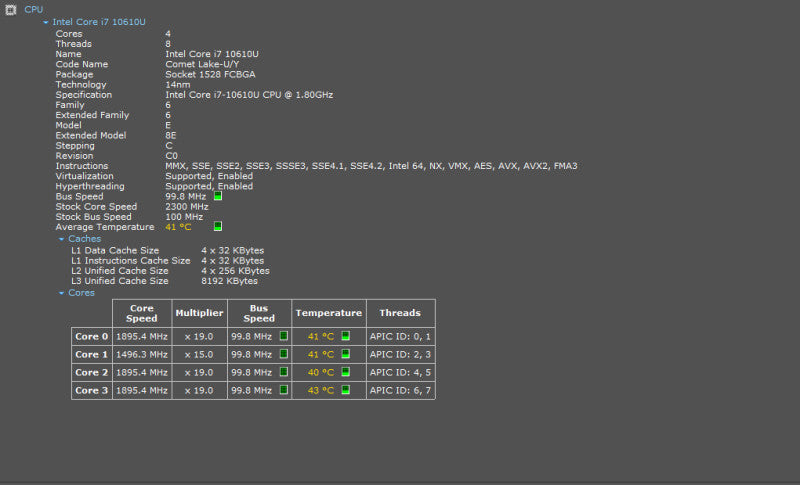The width and height of the screenshot is (800, 485).
Task: Click the APIC ID: 0, 1 cell
Action: 400,337
